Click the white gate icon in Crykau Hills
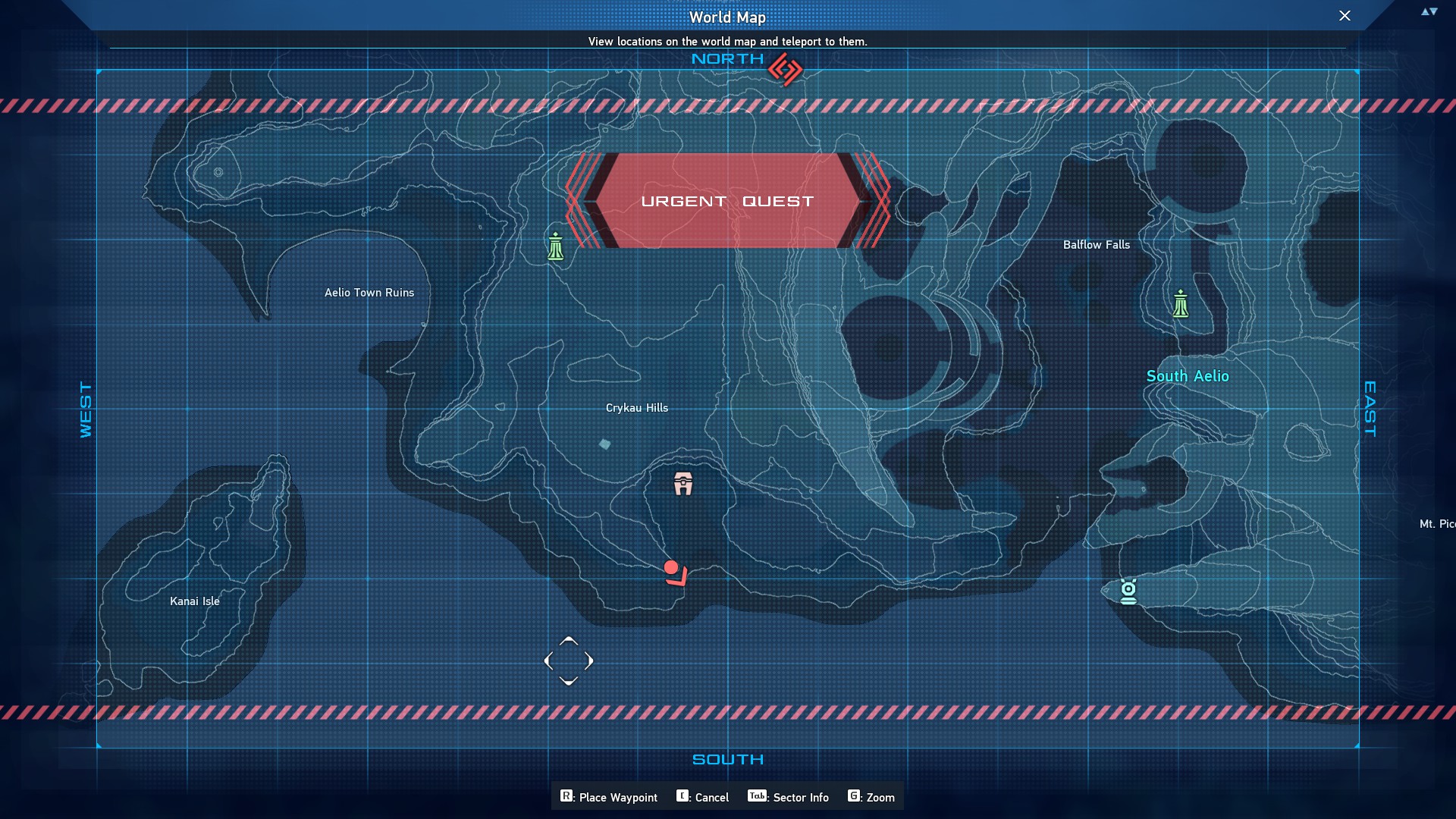 point(683,484)
